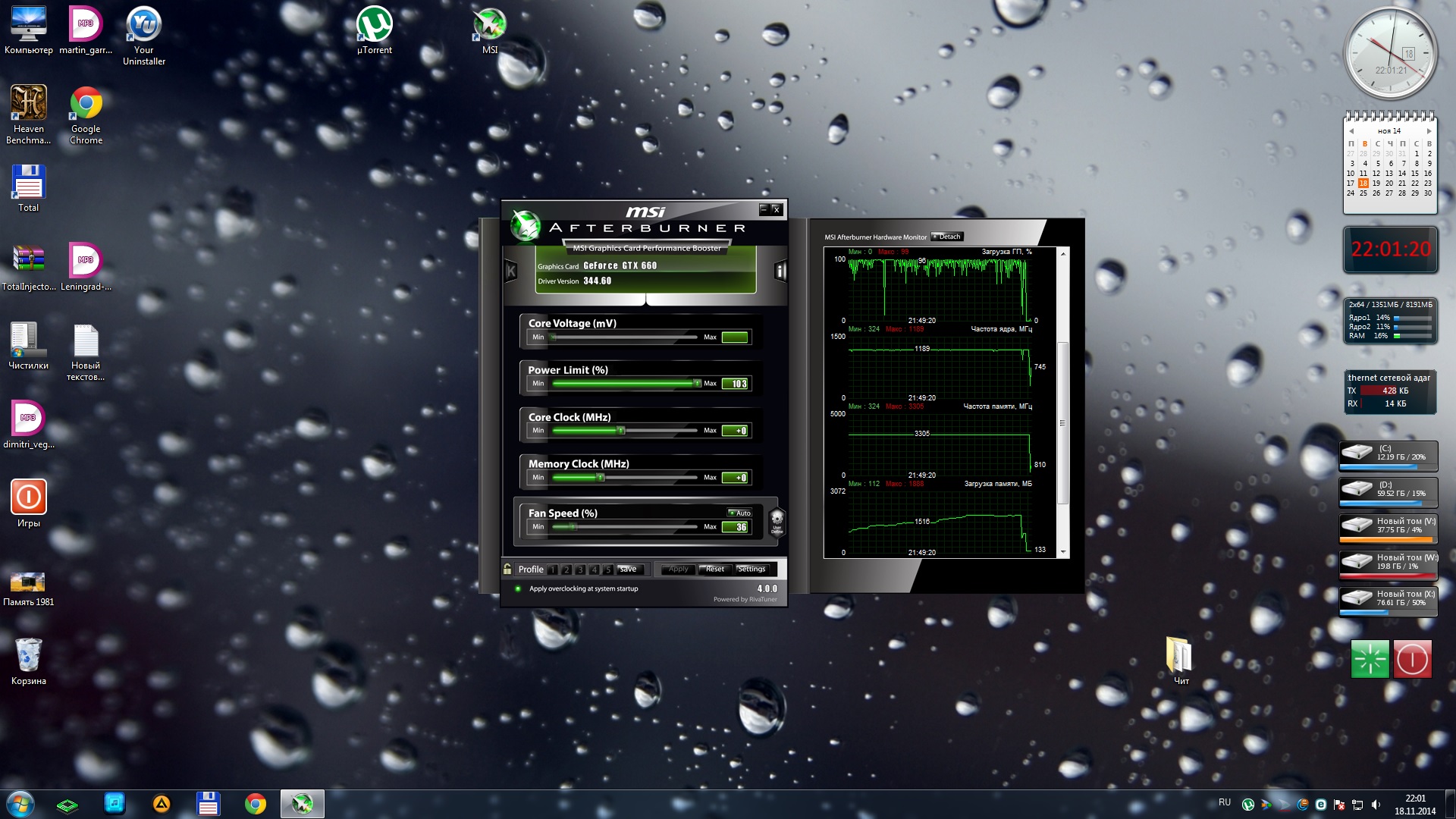Click the profile lock icon

click(507, 569)
